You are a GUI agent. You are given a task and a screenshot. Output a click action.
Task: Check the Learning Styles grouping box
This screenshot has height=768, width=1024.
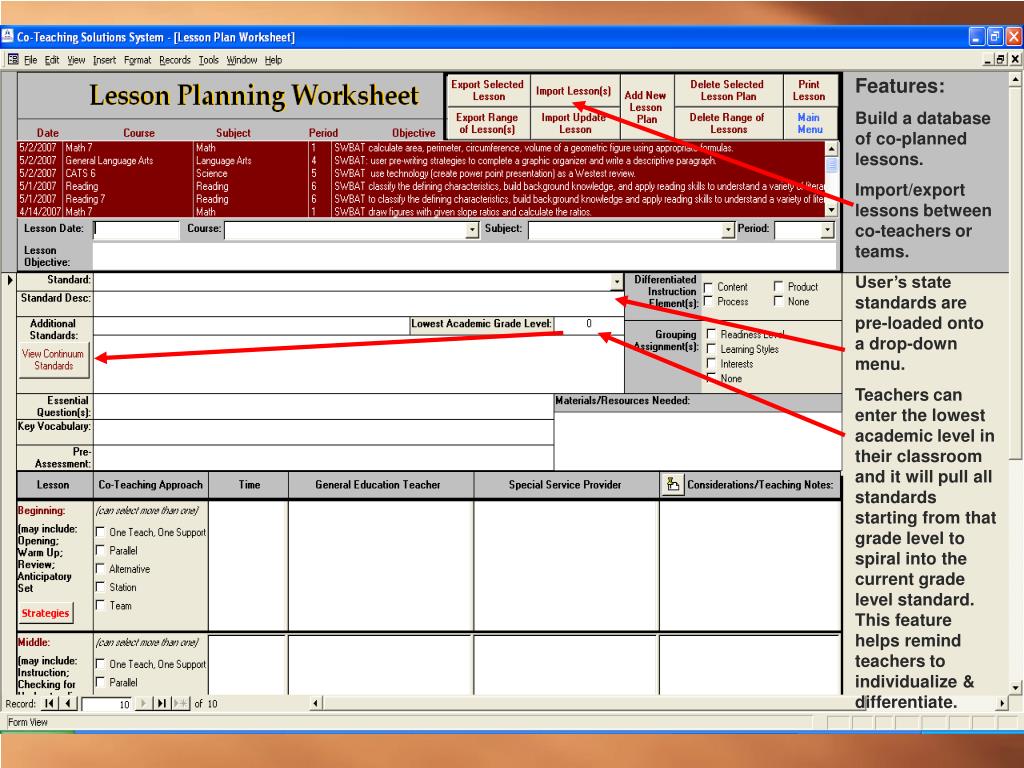click(x=711, y=349)
